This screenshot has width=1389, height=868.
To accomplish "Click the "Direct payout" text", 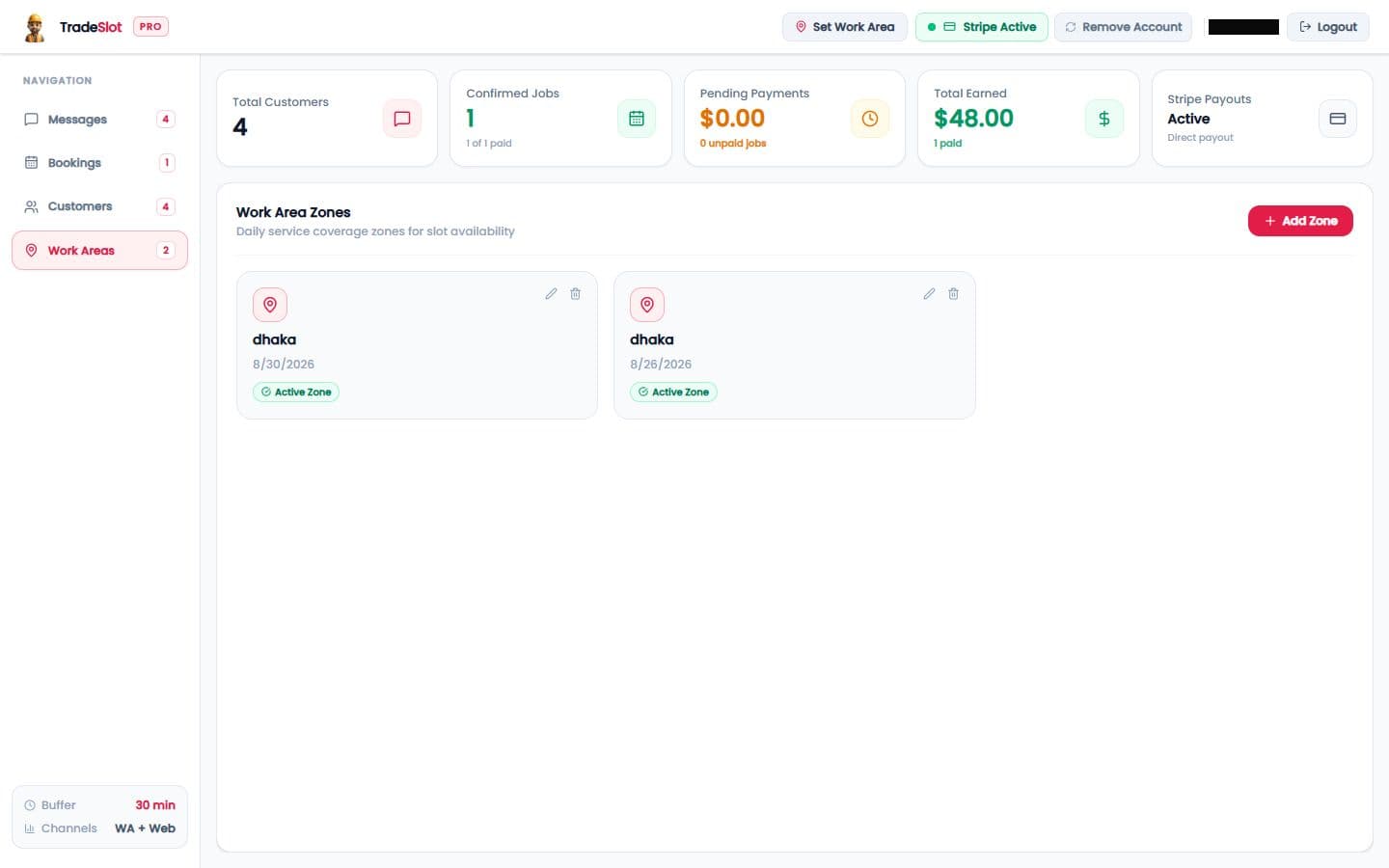I will pyautogui.click(x=1200, y=138).
